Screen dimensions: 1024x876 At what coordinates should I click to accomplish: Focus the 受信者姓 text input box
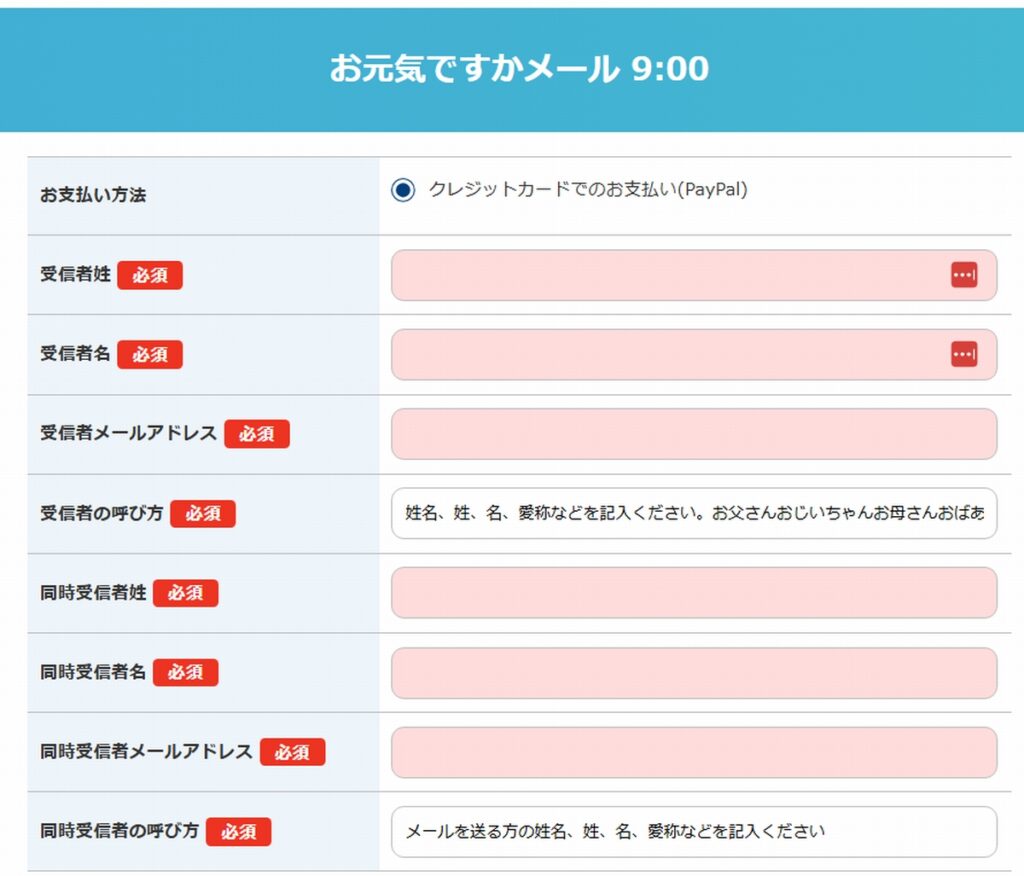pyautogui.click(x=665, y=275)
